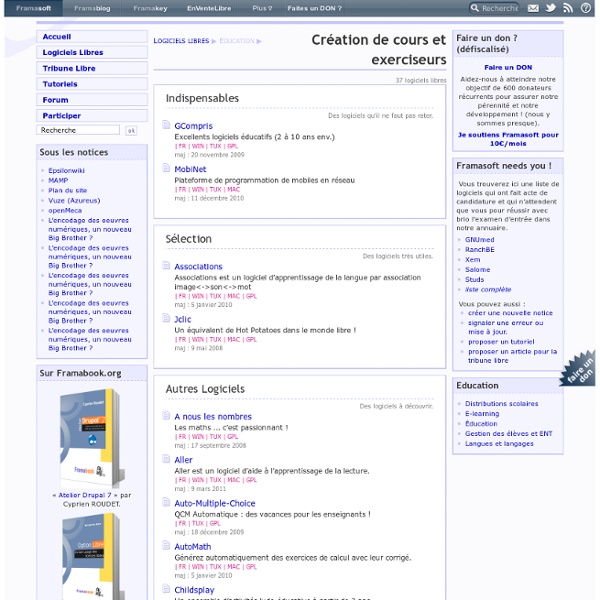Open the Salome link
The height and width of the screenshot is (600, 600).
478,269
